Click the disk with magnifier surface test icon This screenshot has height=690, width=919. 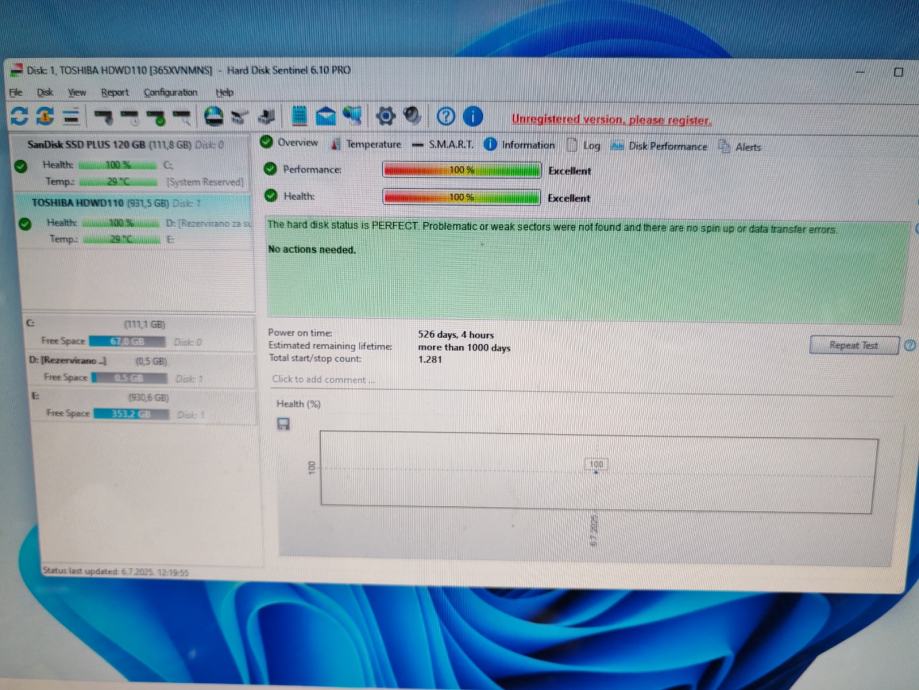182,117
